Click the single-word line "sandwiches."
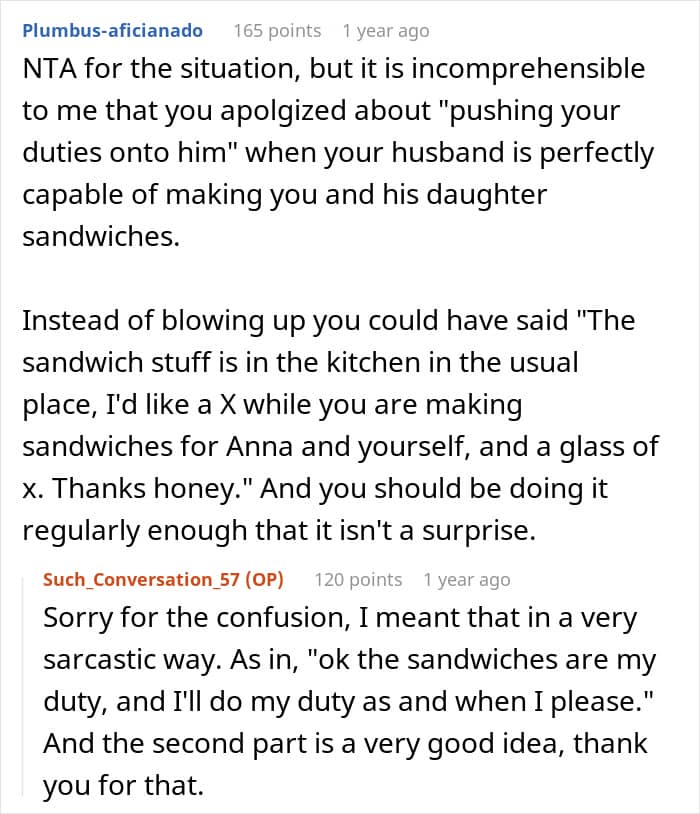Screen dimensions: 700x814 pos(101,237)
